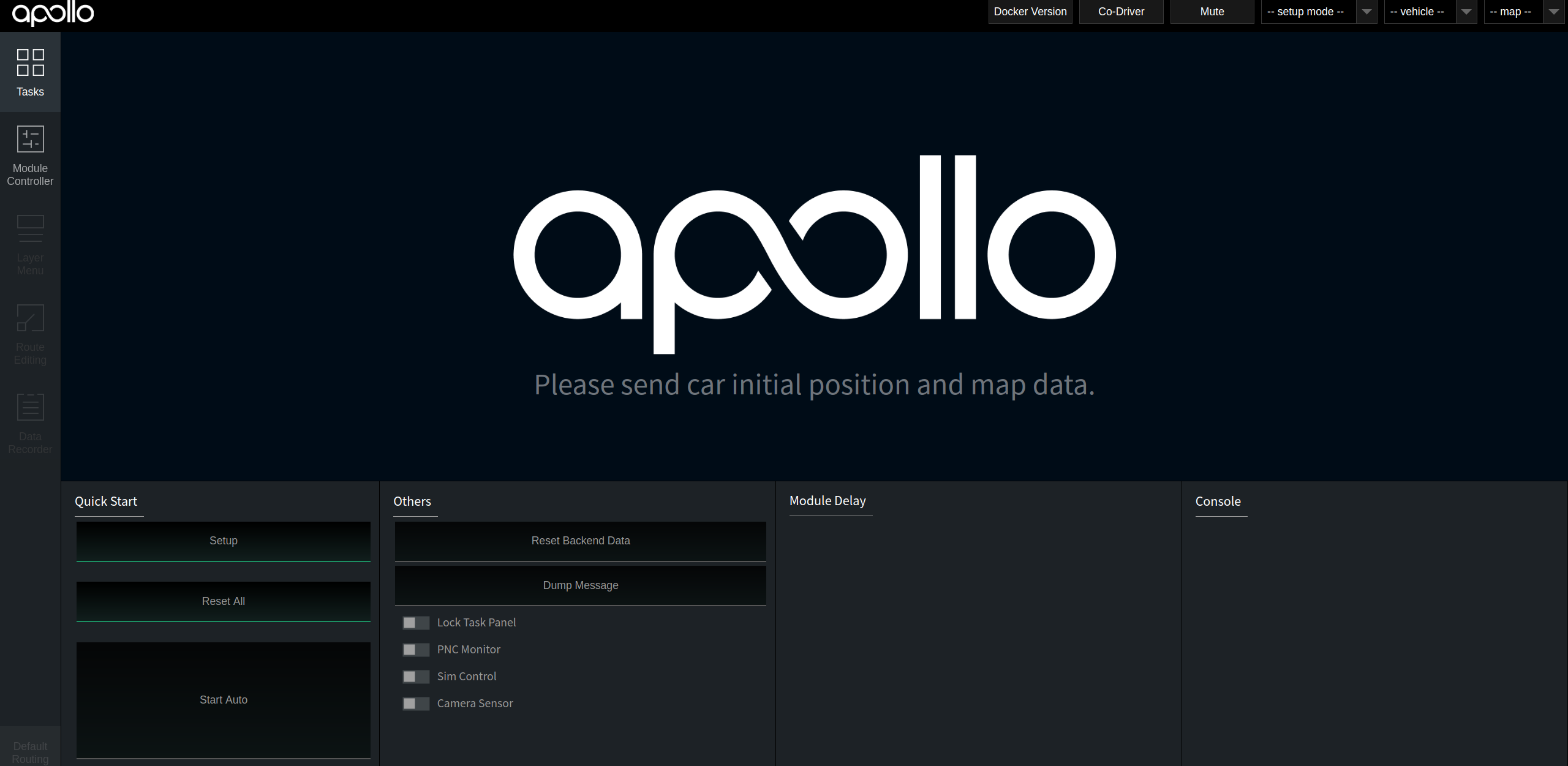Click the Setup quick start button
This screenshot has width=1568, height=766.
click(223, 541)
